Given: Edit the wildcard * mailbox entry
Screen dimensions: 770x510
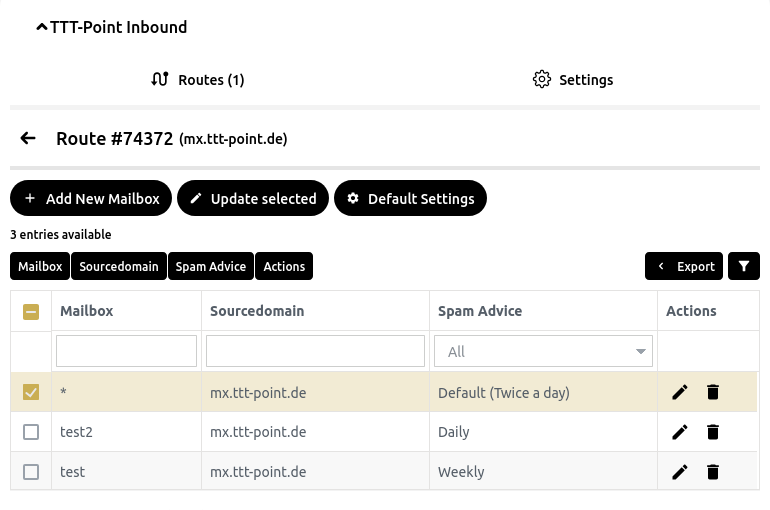Looking at the screenshot, I should pos(680,392).
